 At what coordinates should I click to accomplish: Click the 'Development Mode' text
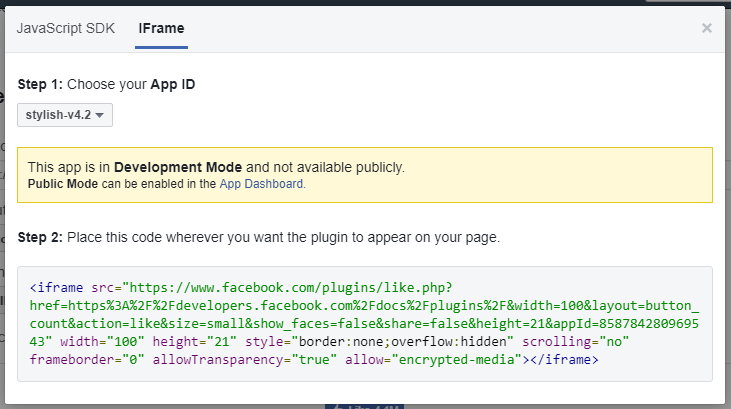(178, 167)
